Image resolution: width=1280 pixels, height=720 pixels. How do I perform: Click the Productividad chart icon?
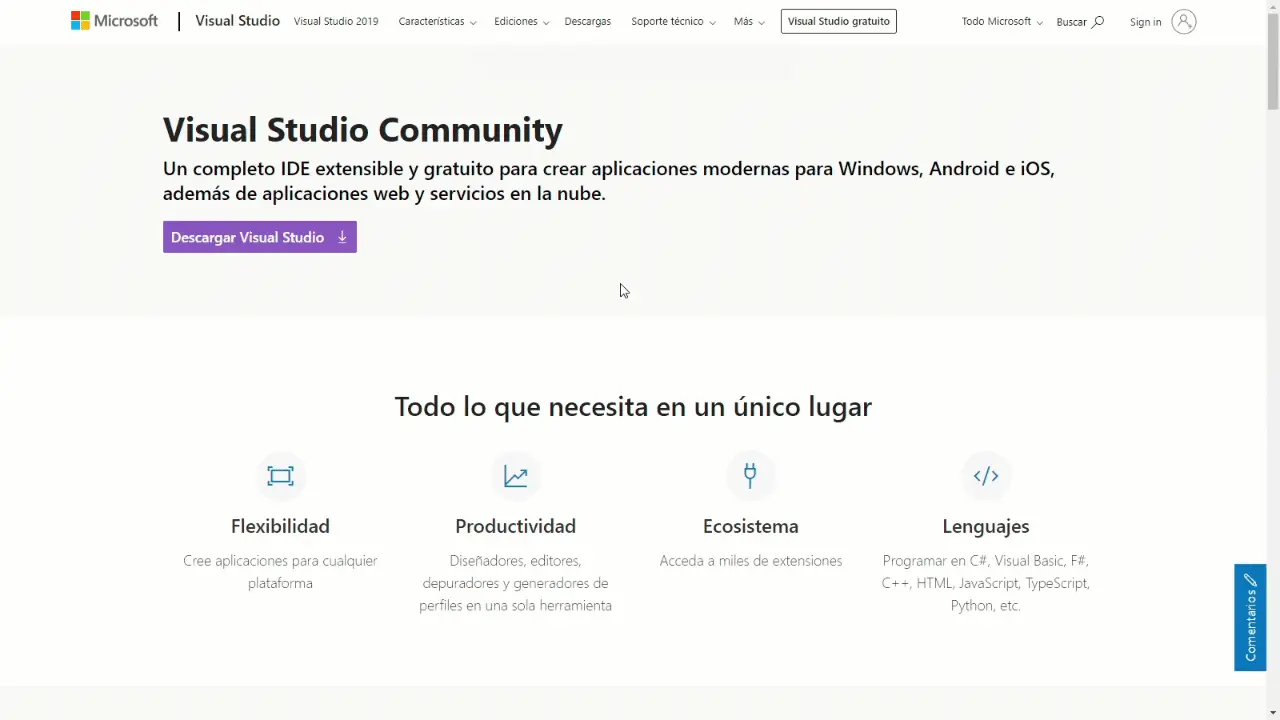tap(515, 476)
